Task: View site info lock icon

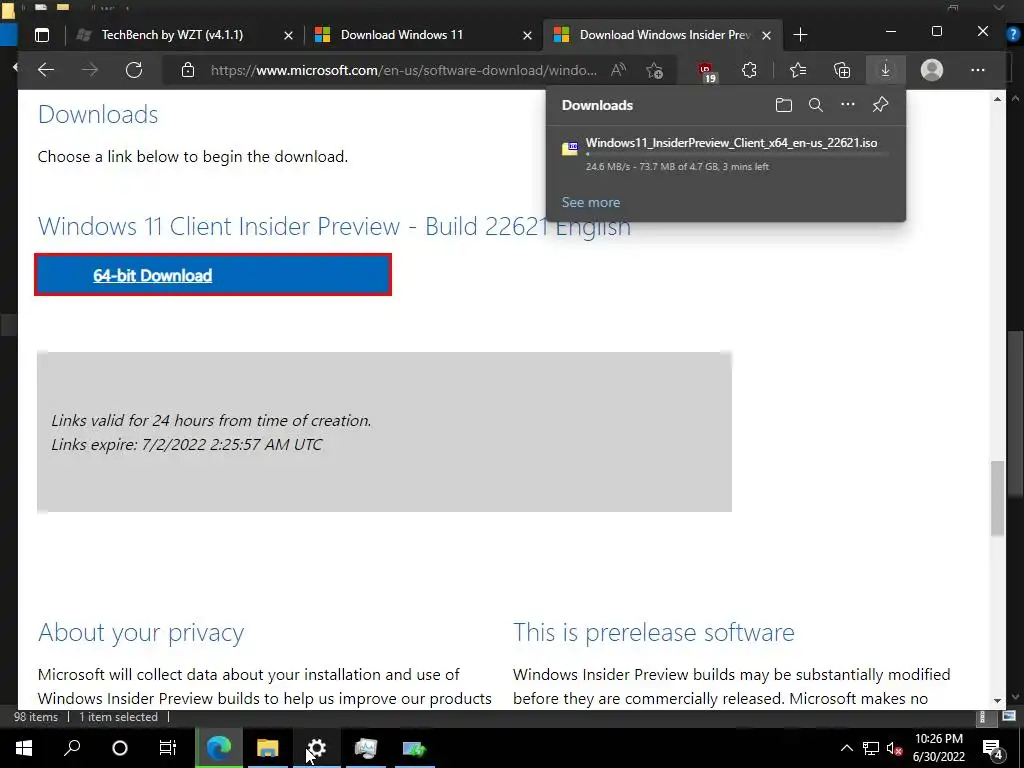Action: point(187,70)
